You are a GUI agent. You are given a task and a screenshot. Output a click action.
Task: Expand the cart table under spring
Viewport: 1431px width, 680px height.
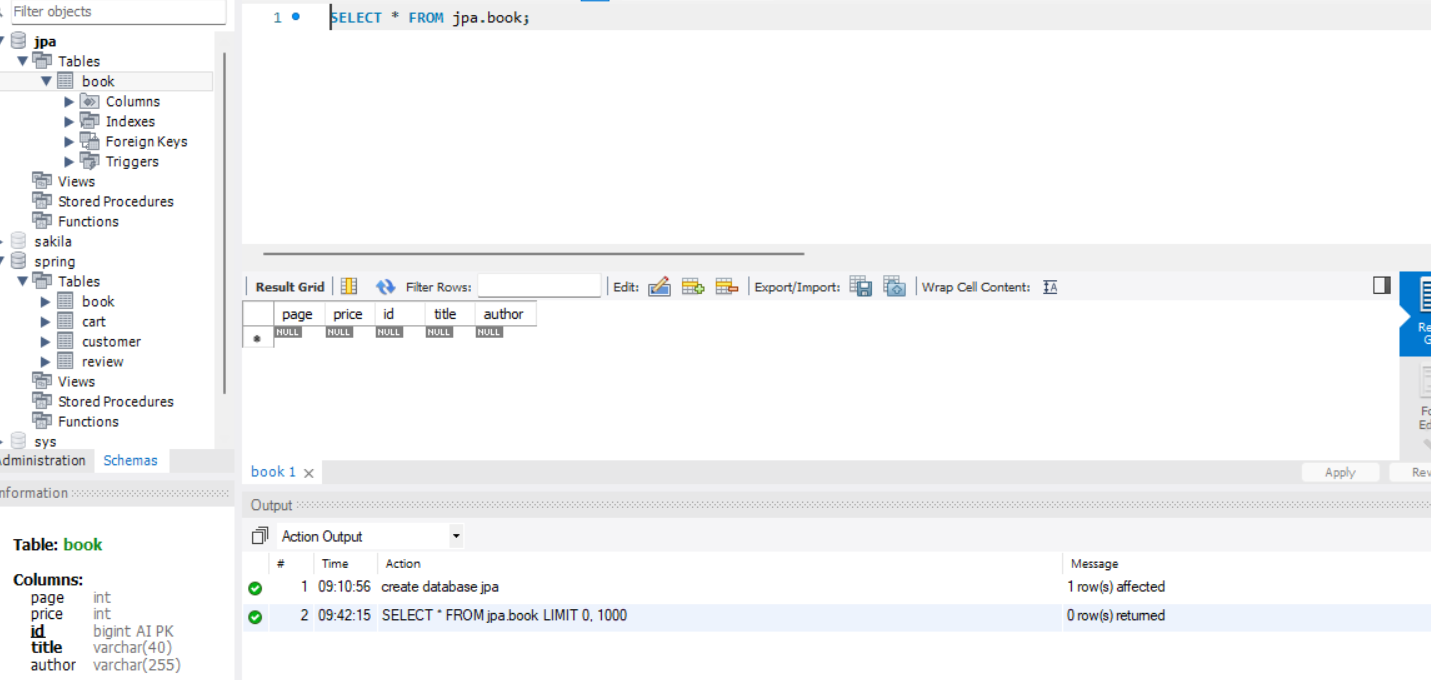coord(45,321)
